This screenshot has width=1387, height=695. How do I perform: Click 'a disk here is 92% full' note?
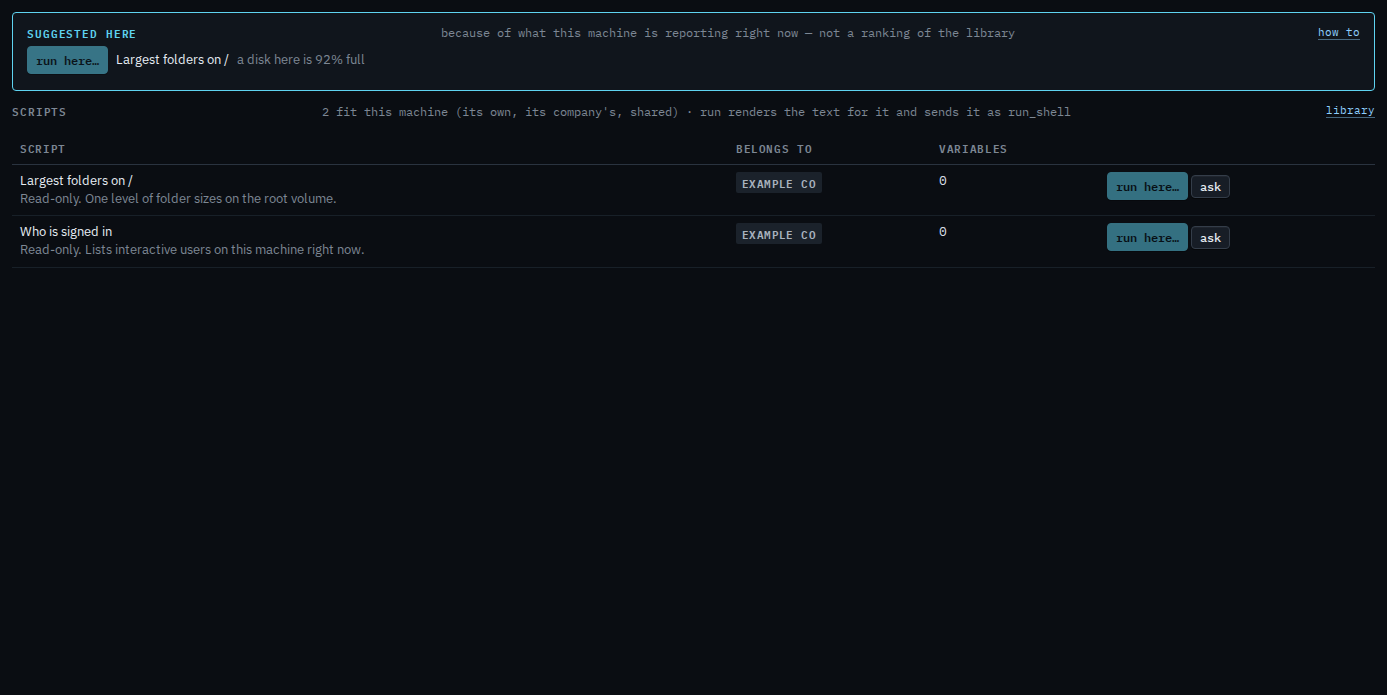click(301, 60)
